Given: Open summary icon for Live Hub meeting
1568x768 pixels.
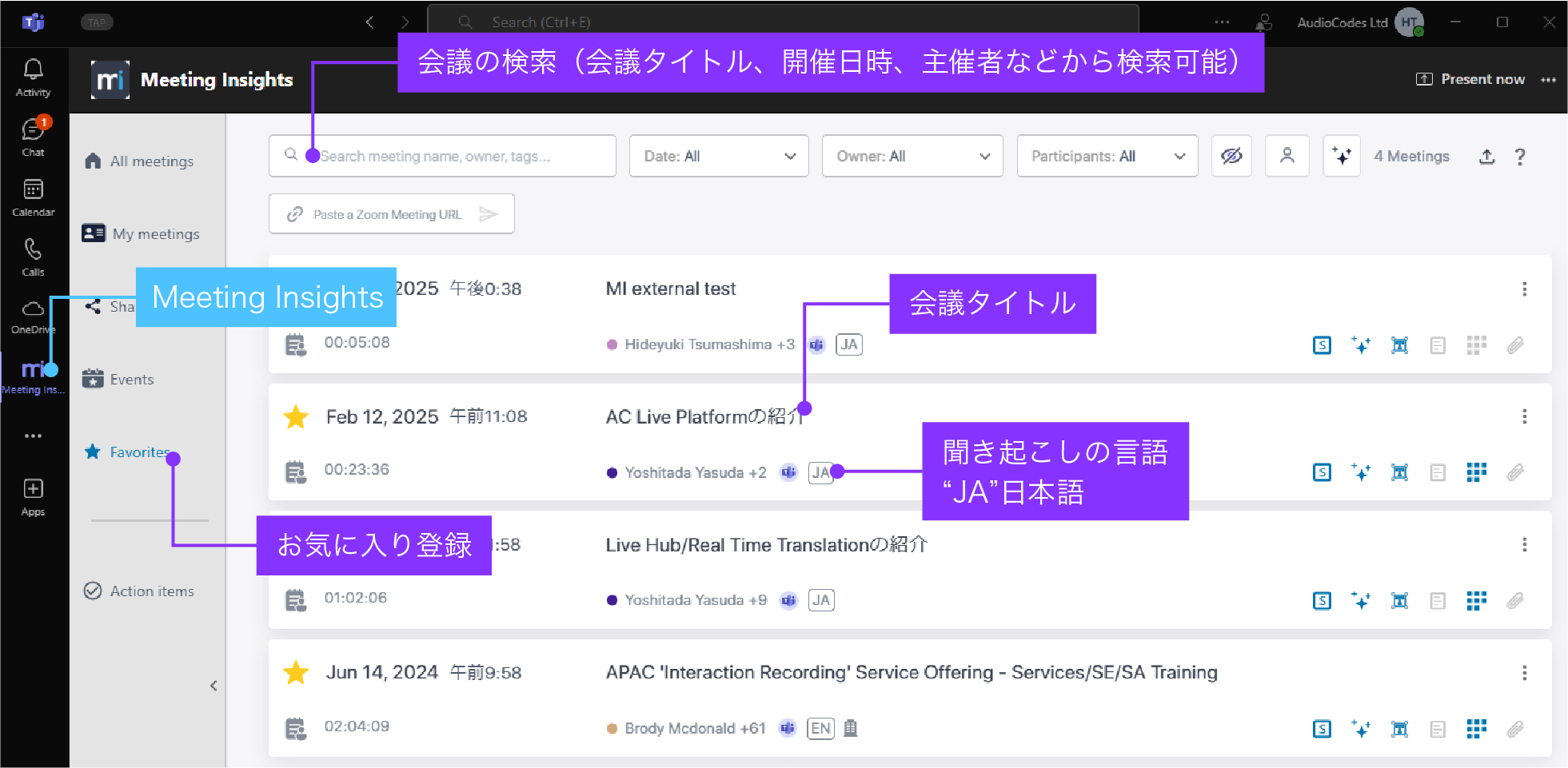Looking at the screenshot, I should click(1322, 600).
